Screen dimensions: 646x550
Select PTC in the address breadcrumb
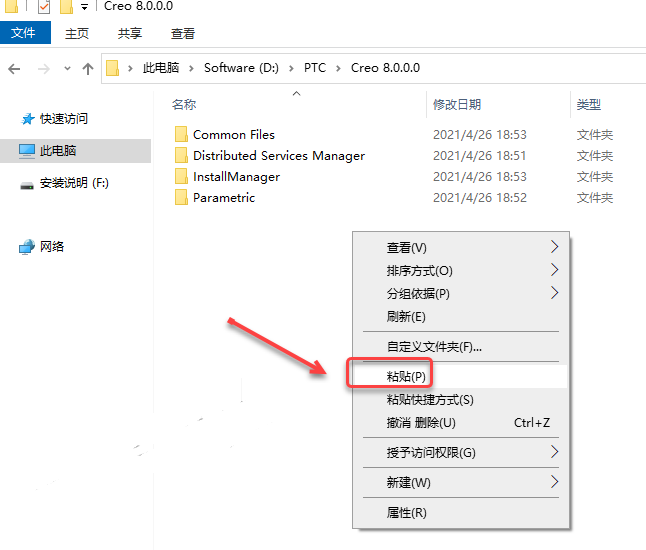click(315, 68)
